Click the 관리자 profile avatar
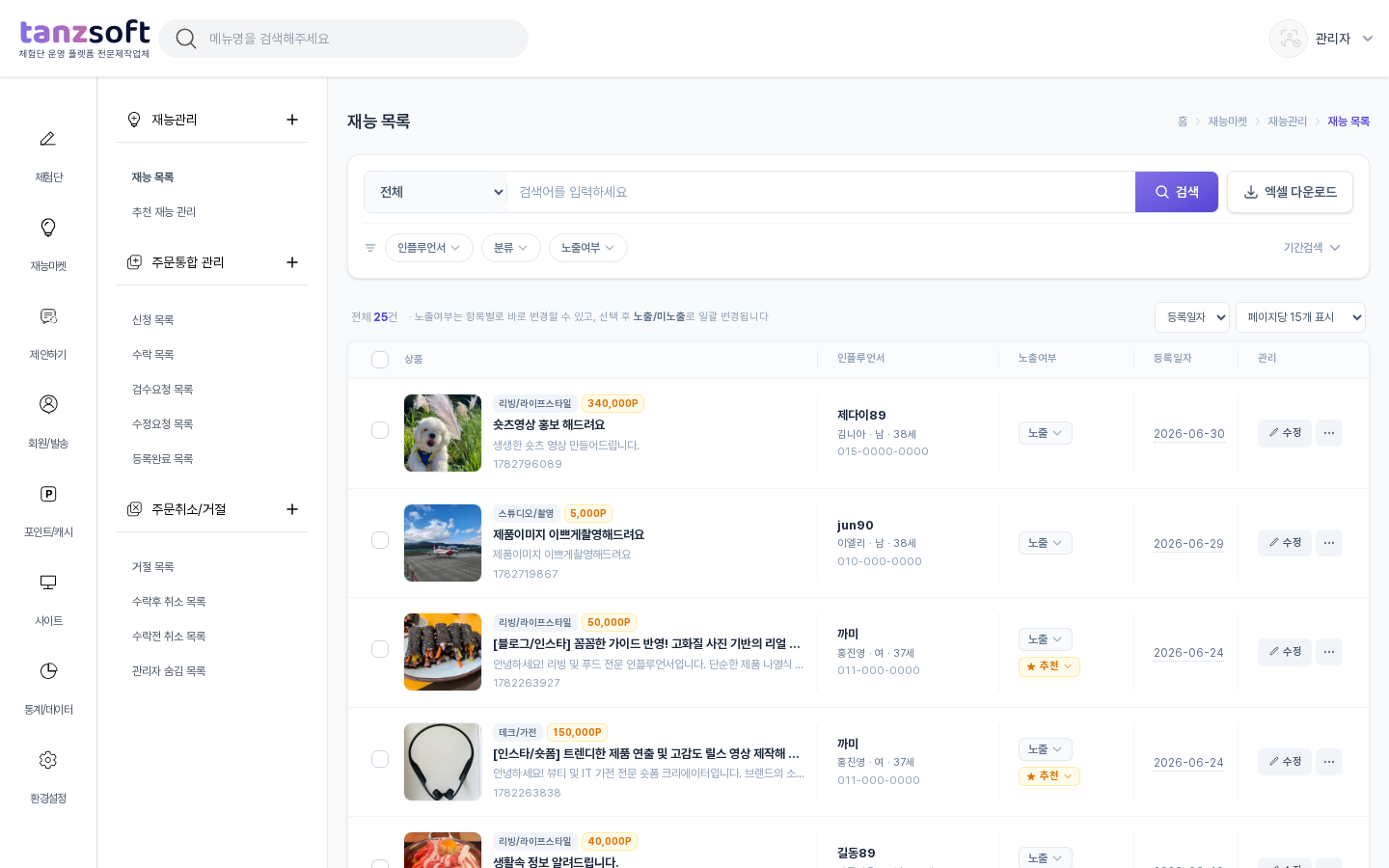The height and width of the screenshot is (868, 1389). tap(1289, 39)
